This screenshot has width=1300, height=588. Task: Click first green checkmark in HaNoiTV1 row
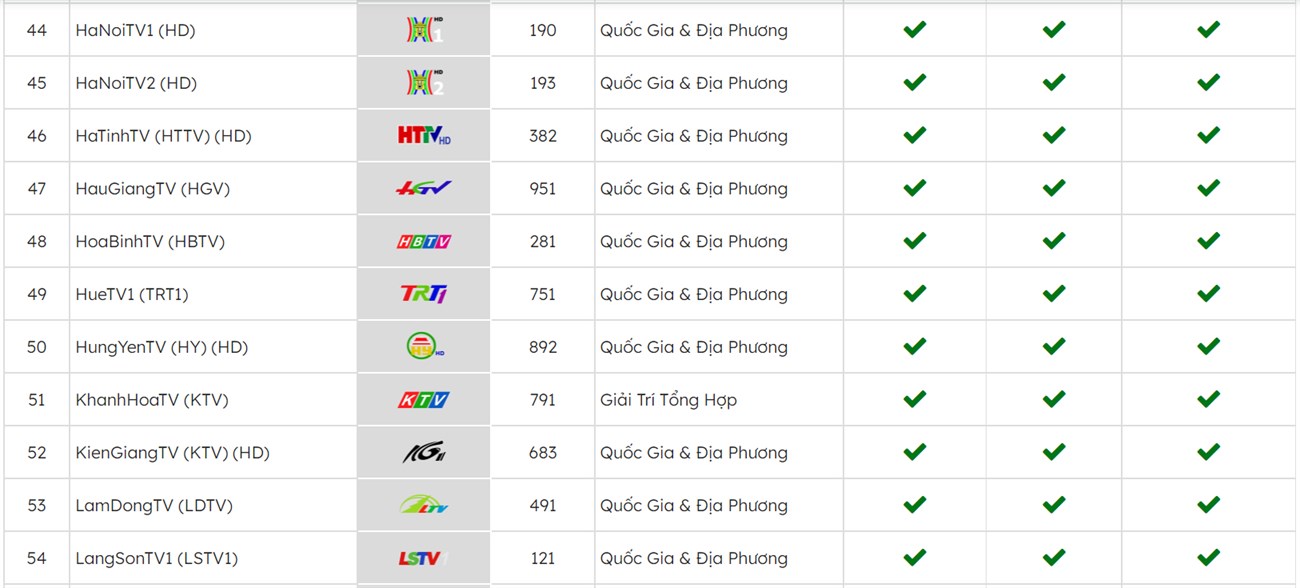click(914, 30)
